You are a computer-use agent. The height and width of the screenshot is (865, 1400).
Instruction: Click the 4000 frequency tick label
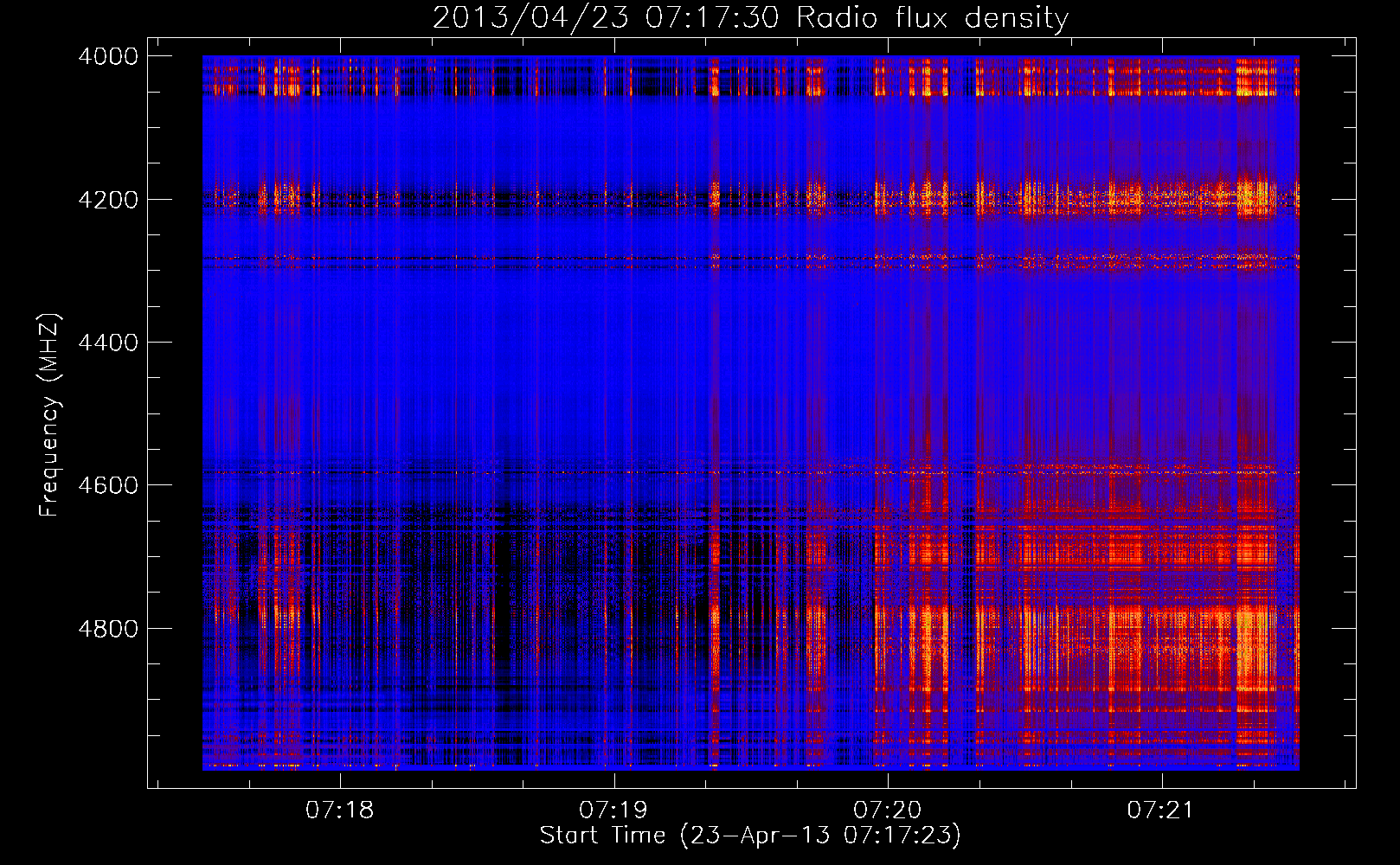coord(108,56)
